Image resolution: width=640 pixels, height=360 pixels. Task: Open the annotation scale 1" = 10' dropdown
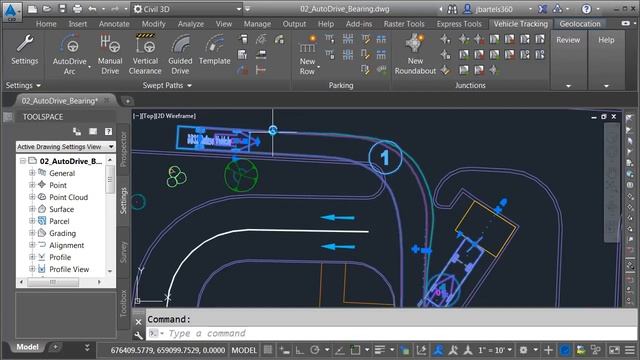pyautogui.click(x=495, y=350)
